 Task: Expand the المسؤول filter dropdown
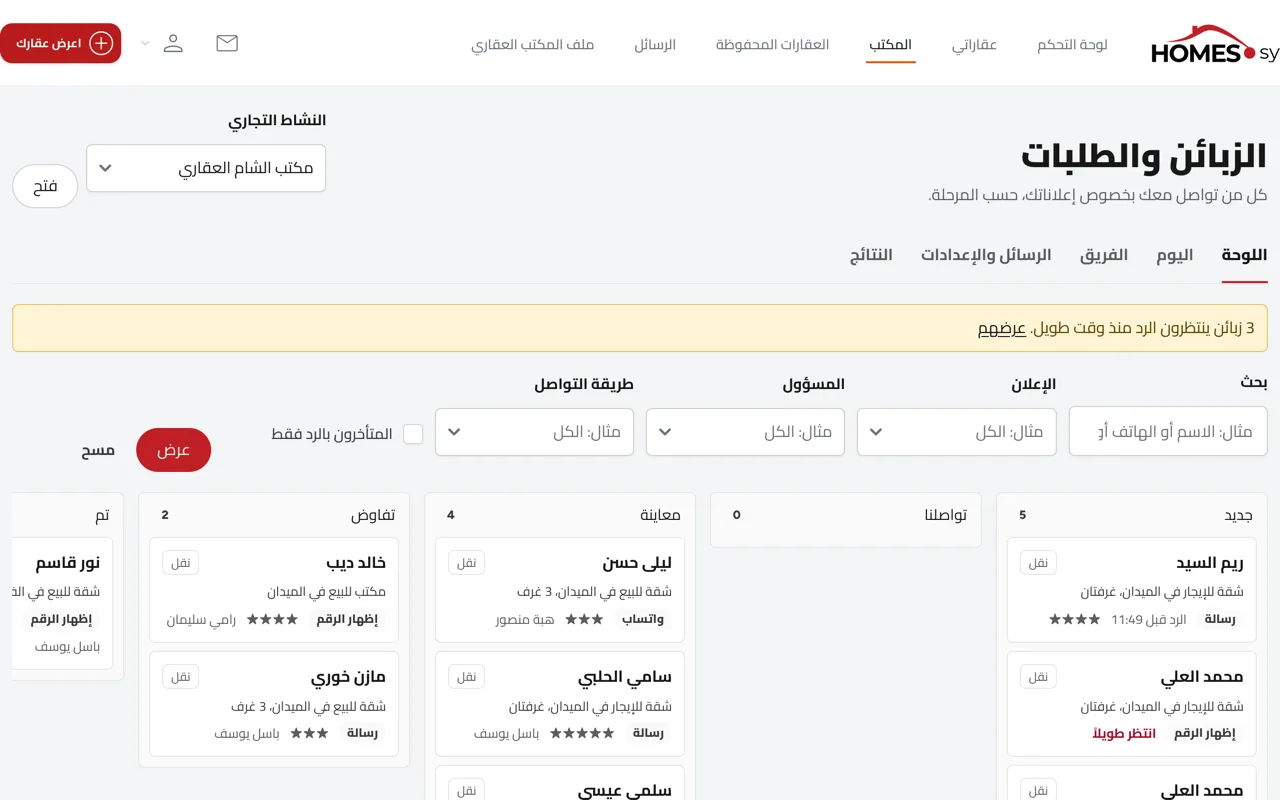pyautogui.click(x=745, y=432)
